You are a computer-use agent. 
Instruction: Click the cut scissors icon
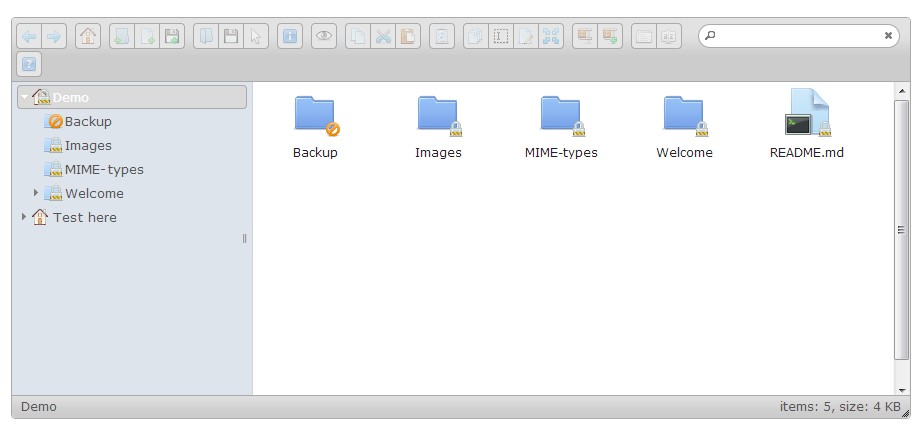tap(383, 37)
